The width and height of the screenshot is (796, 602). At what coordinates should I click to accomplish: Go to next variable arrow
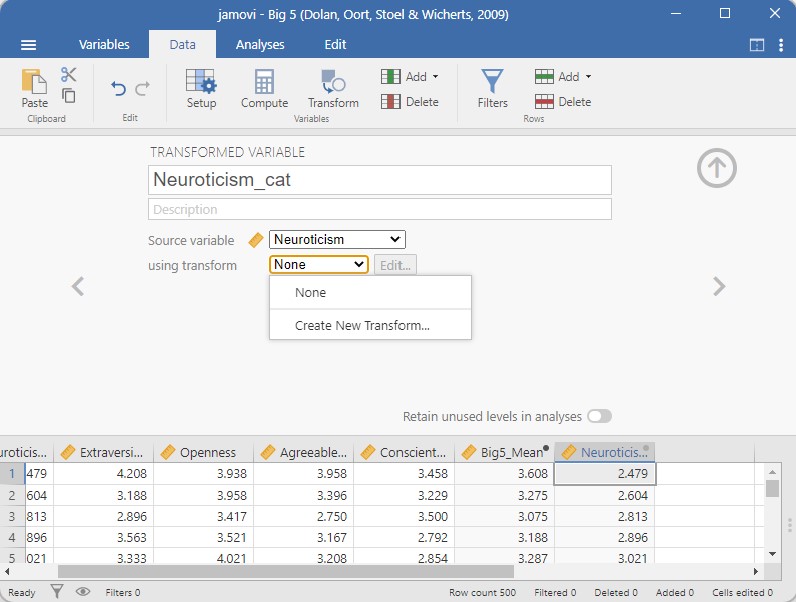tap(719, 286)
